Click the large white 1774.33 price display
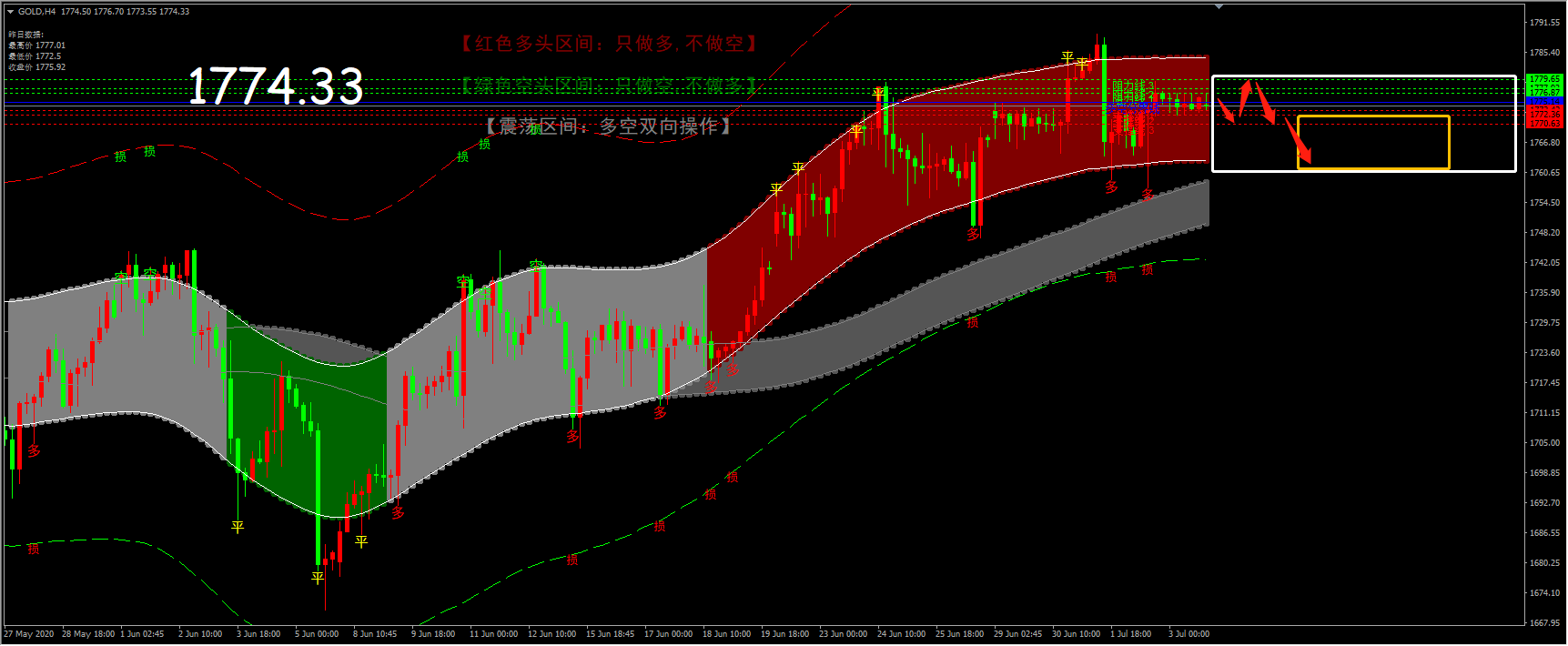This screenshot has width=1568, height=646. coord(276,86)
